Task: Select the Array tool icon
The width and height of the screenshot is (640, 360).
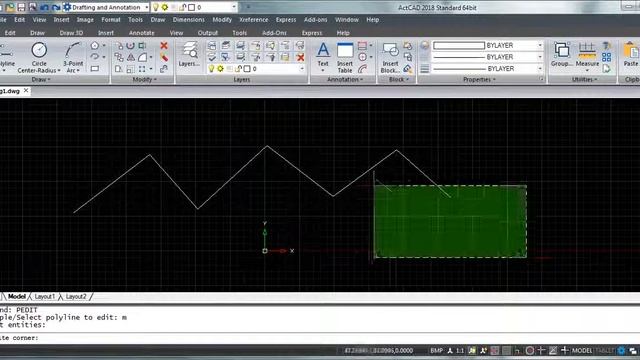Action: 142,69
